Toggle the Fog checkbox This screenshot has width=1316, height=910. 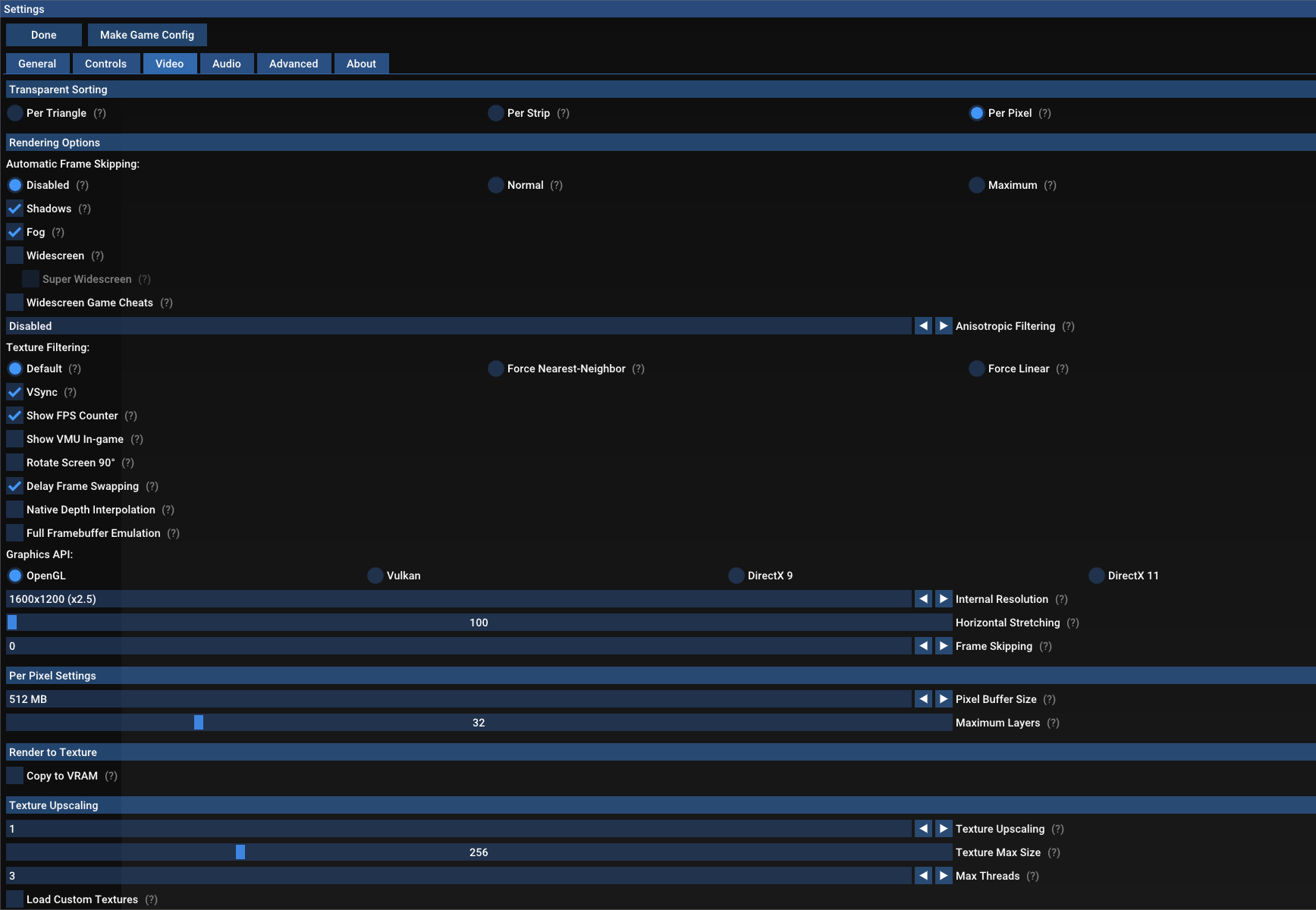(15, 232)
